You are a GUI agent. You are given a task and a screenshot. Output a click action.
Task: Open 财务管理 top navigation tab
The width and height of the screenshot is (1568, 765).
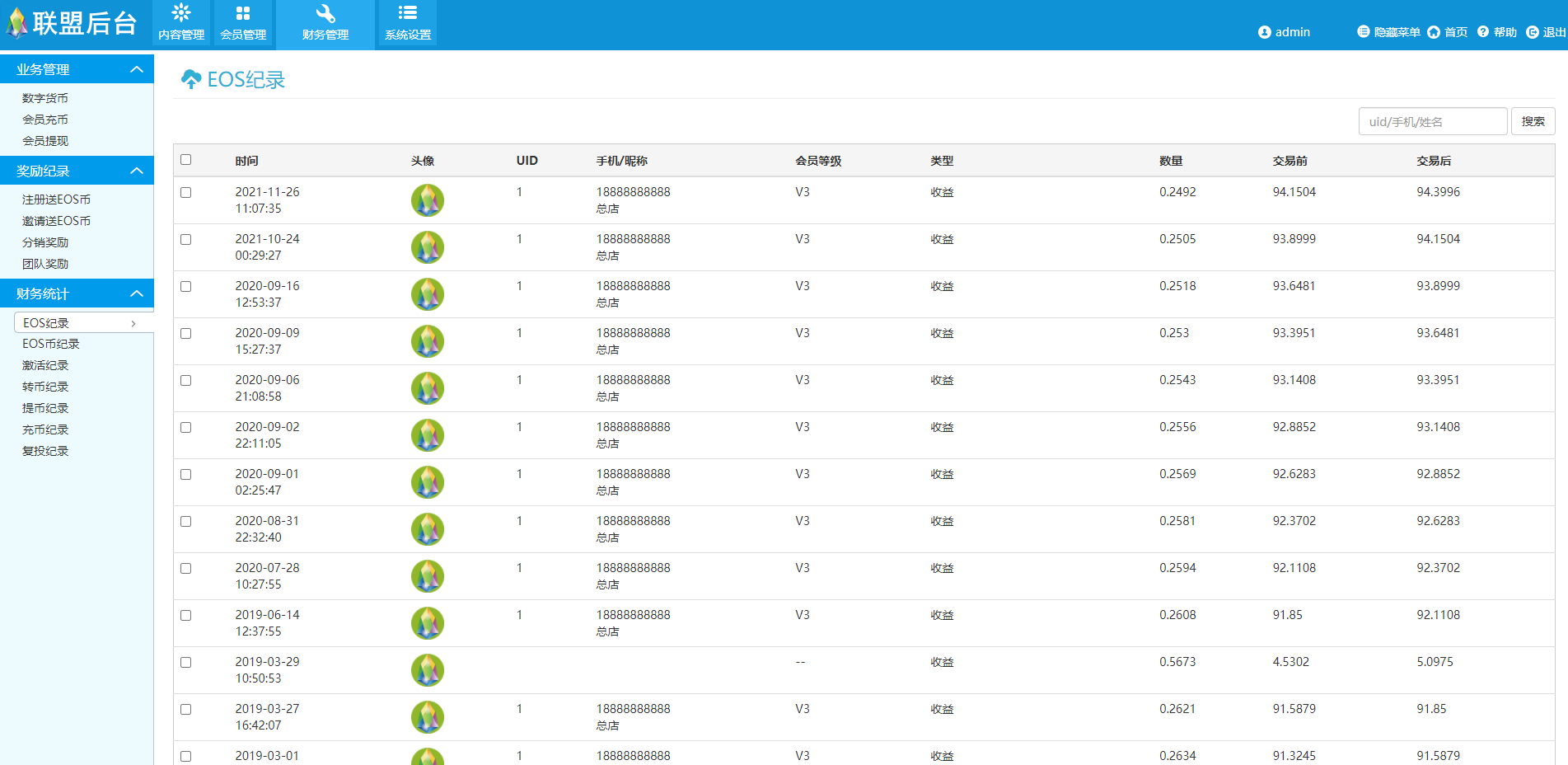(x=325, y=24)
